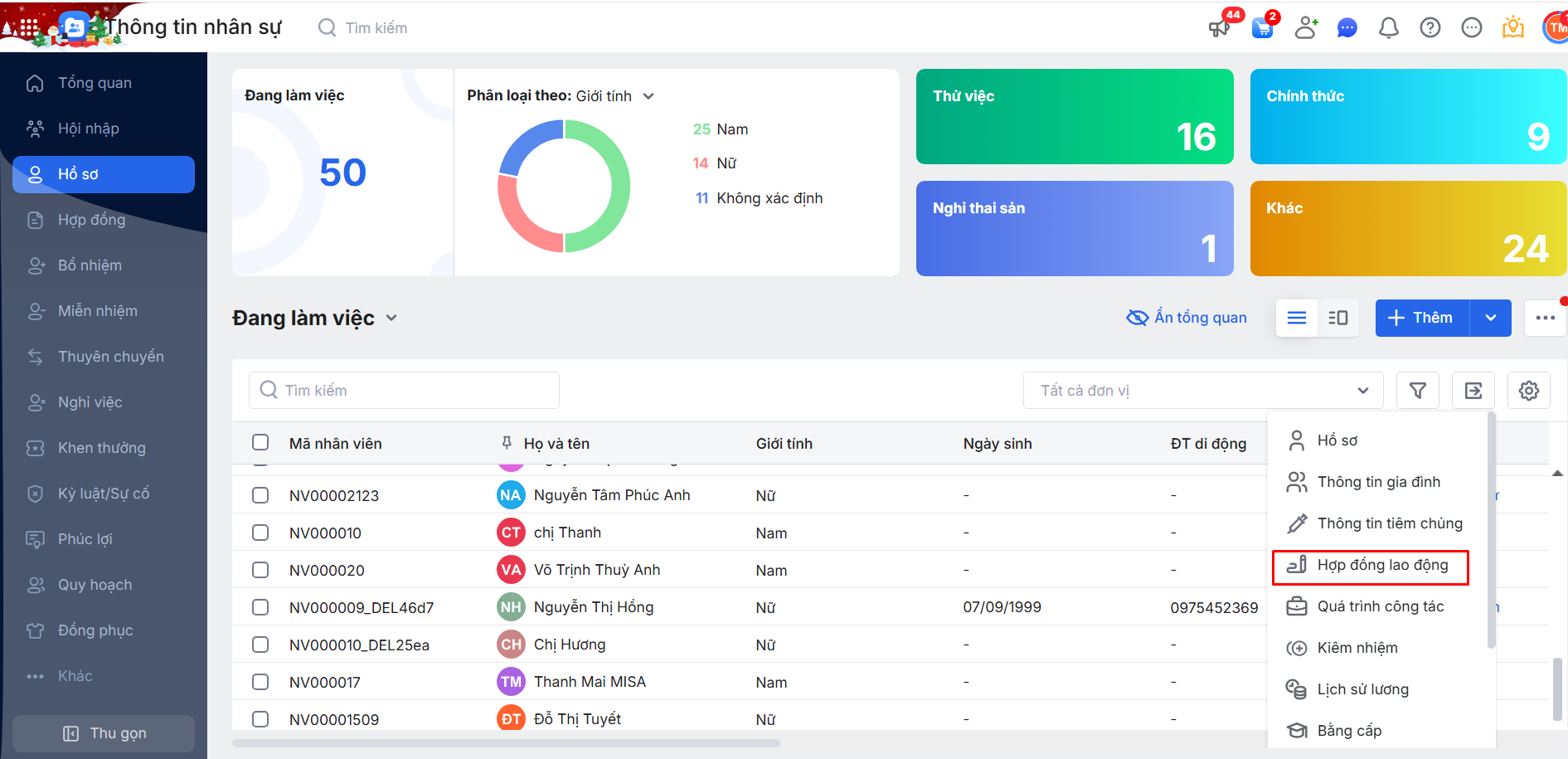Image resolution: width=1568 pixels, height=759 pixels.
Task: Click the export icon beside filter
Action: pyautogui.click(x=1473, y=391)
